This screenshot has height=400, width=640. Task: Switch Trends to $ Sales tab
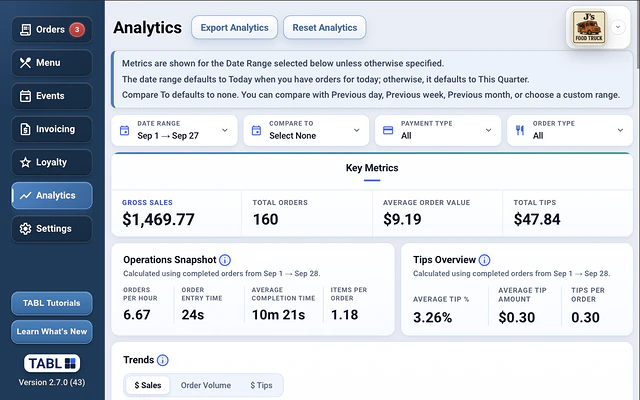[148, 385]
